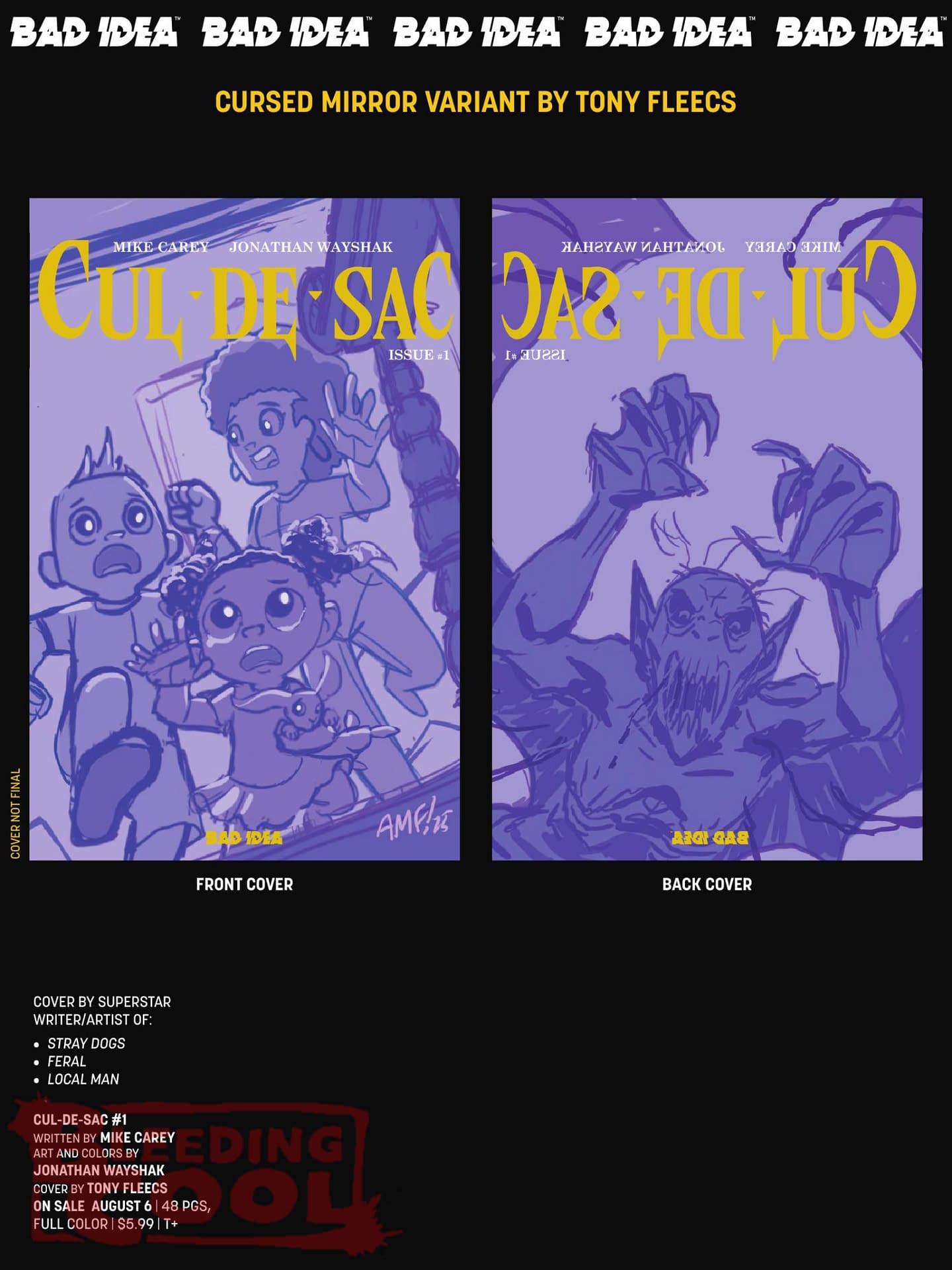The image size is (952, 1270).
Task: Click the AMF 25 artist signature
Action: [x=412, y=825]
